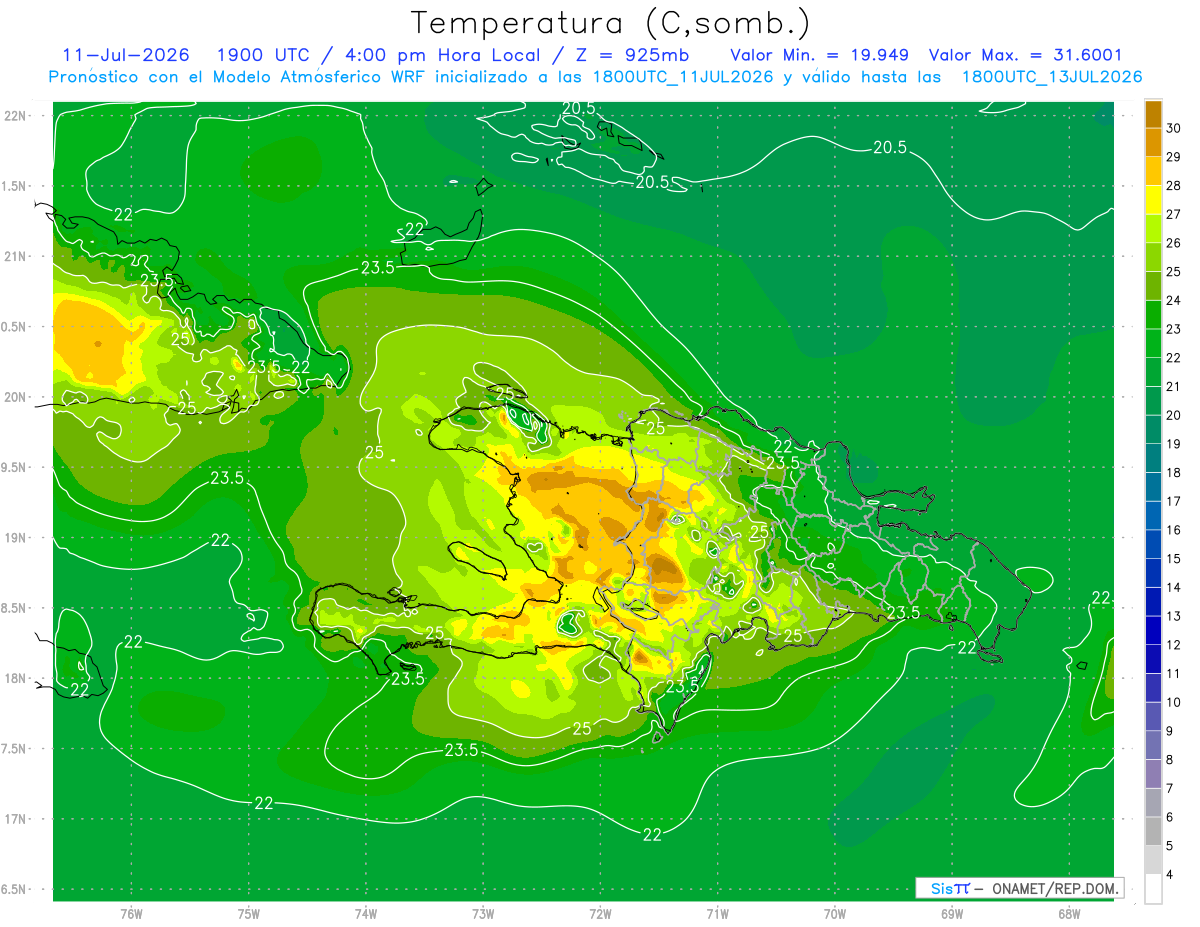This screenshot has height=927, width=1200.
Task: Click color scale label '10'
Action: point(1175,702)
